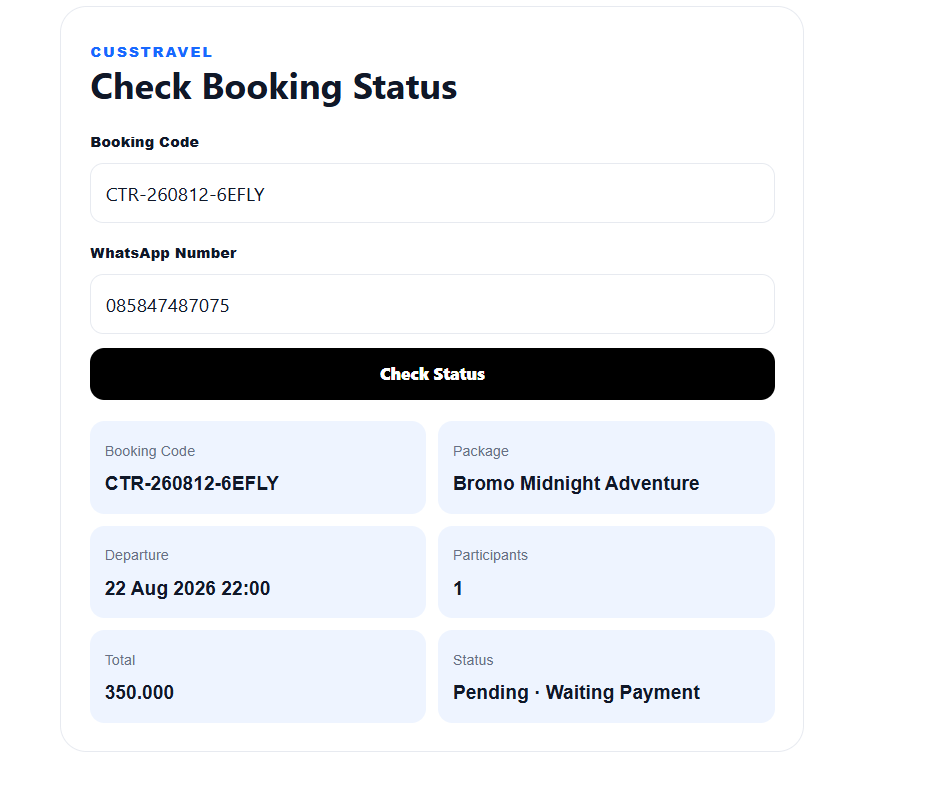Select the Participants result card
Image resolution: width=933 pixels, height=808 pixels.
click(606, 572)
